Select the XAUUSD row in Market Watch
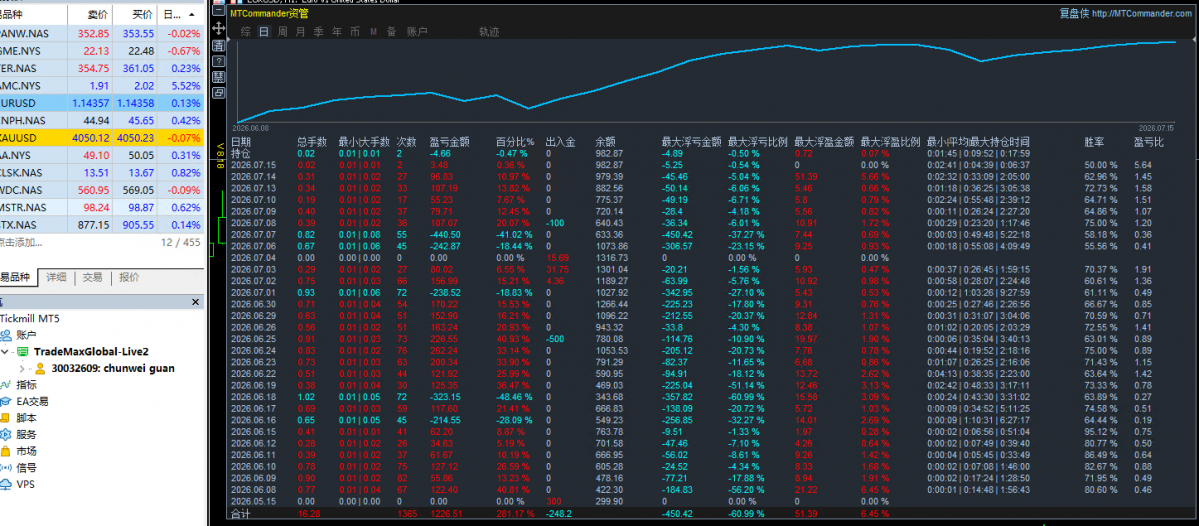This screenshot has height=526, width=1199. (x=102, y=138)
